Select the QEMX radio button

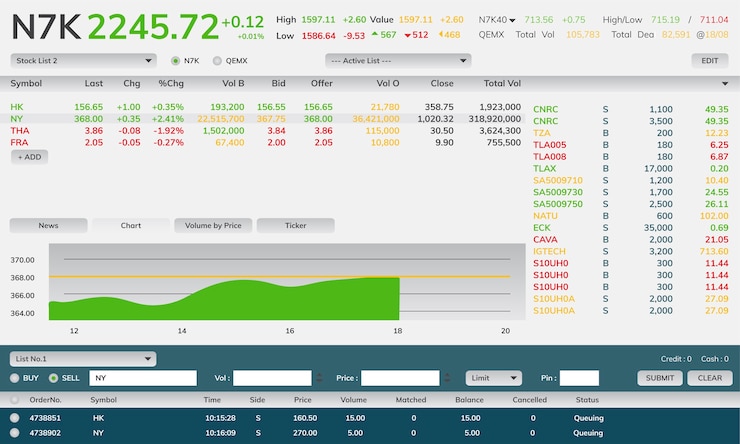217,61
